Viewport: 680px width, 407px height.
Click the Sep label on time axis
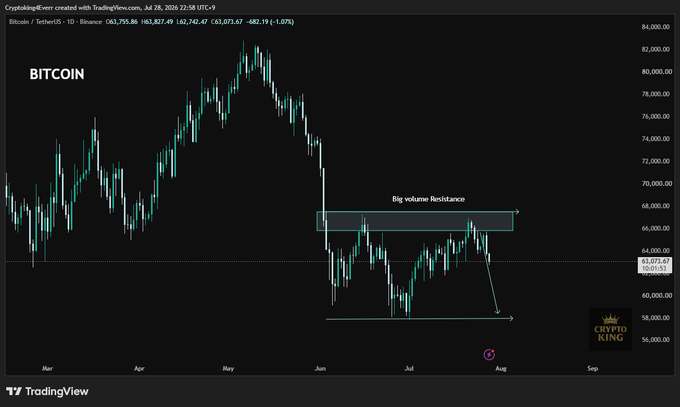(592, 368)
